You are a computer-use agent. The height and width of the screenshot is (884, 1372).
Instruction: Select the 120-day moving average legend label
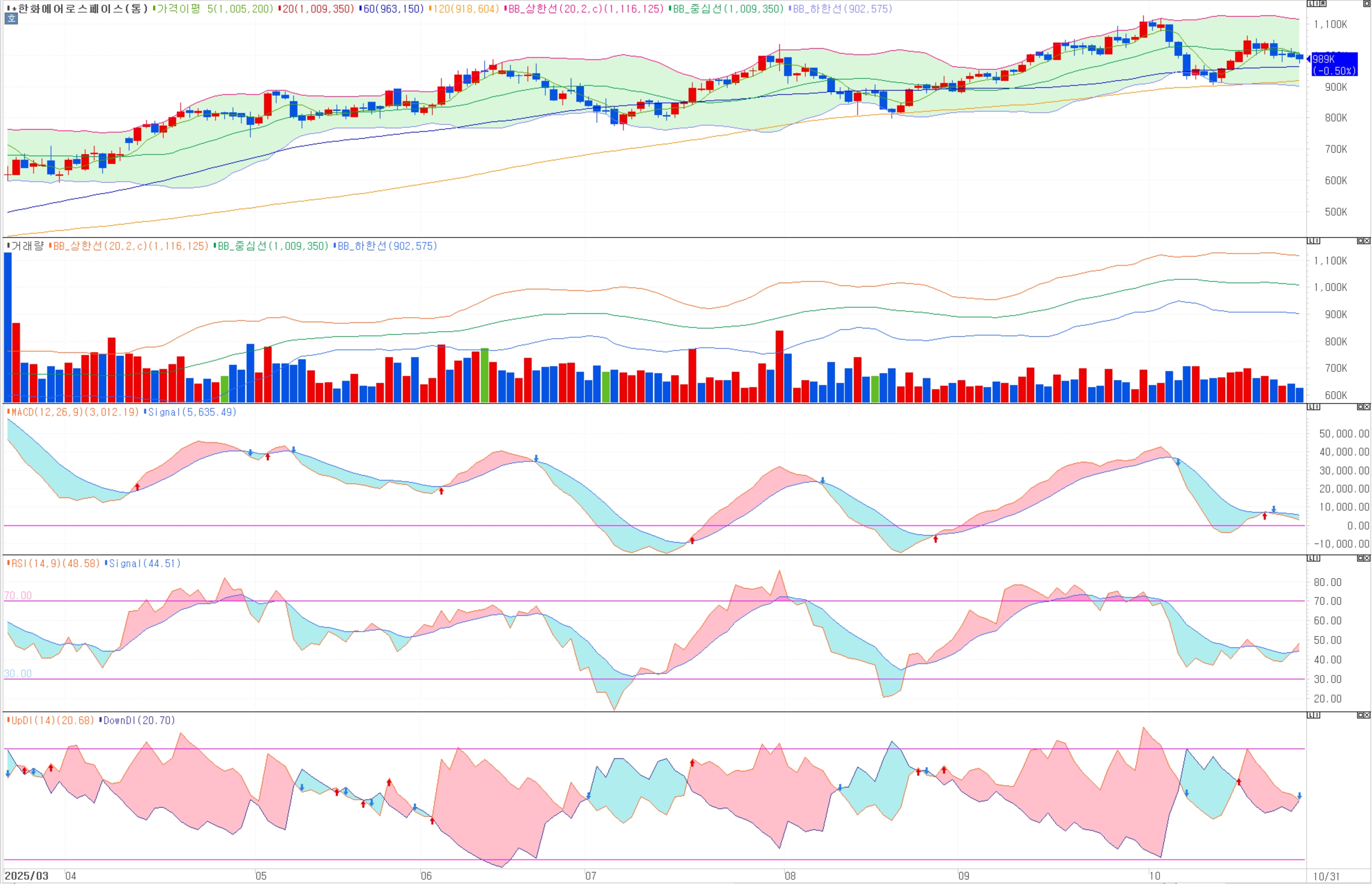coord(466,9)
